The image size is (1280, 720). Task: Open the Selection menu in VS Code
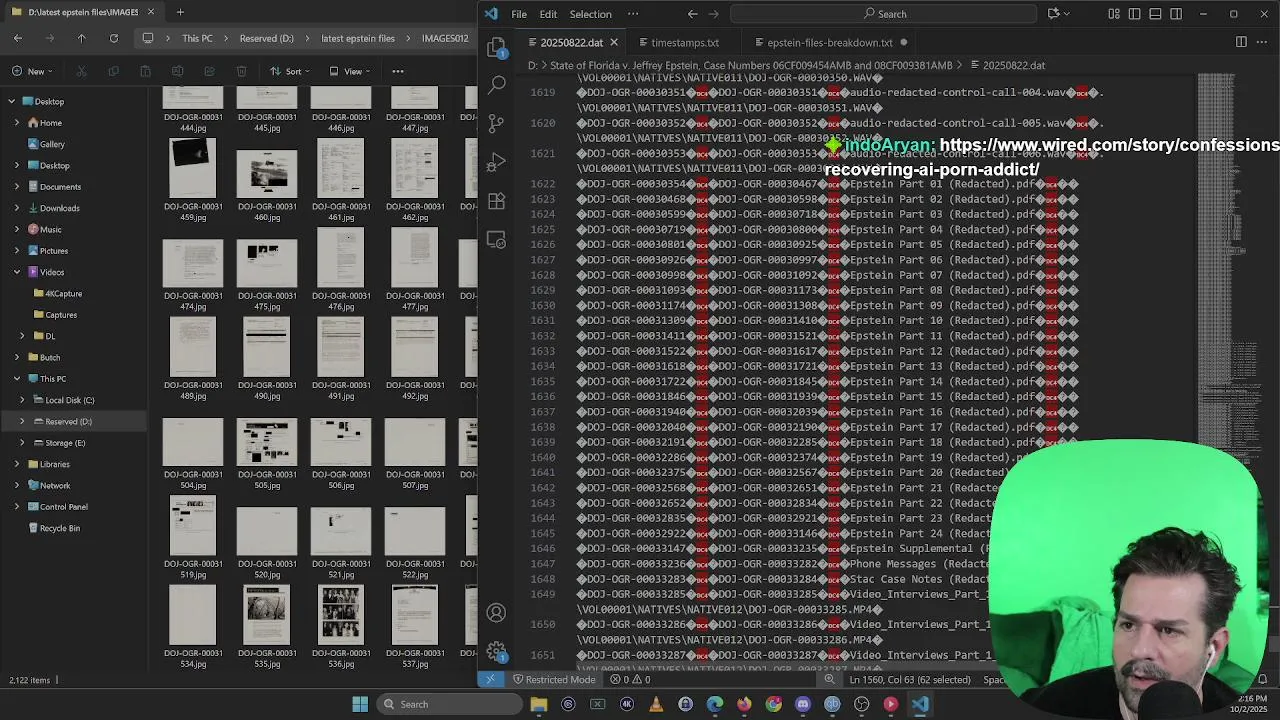tap(590, 14)
